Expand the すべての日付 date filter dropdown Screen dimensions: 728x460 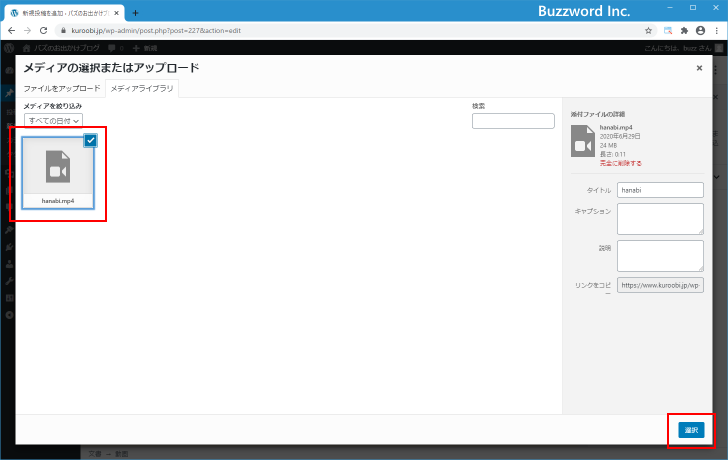click(x=53, y=120)
